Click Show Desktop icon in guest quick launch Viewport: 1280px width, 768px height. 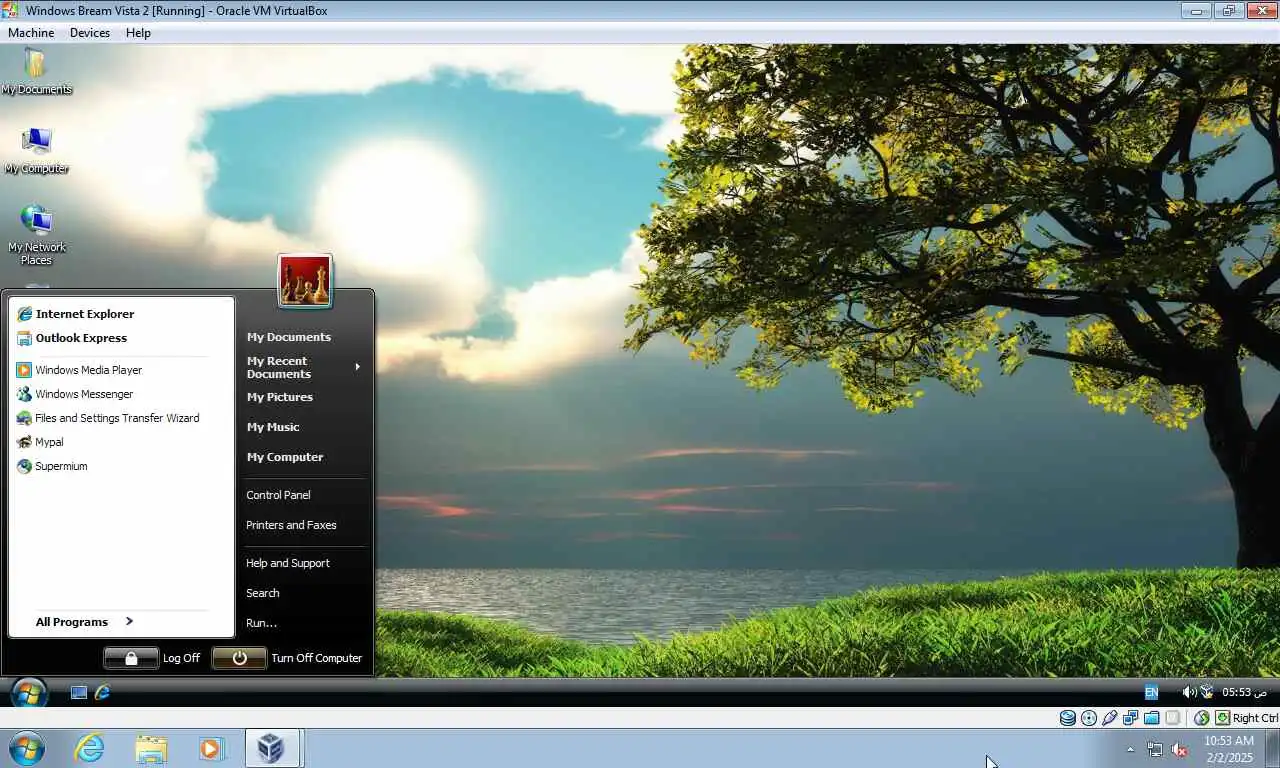(x=79, y=692)
